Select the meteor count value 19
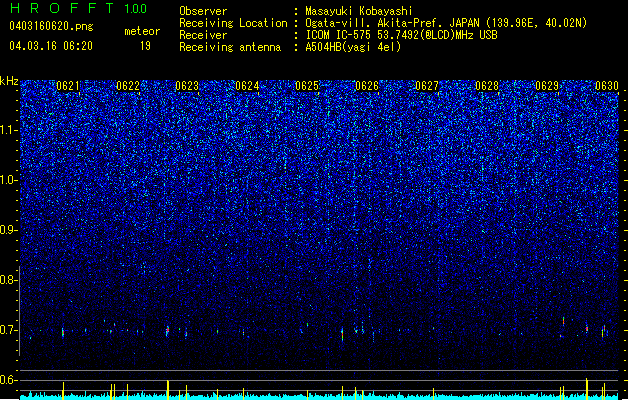Image resolution: width=629 pixels, height=400 pixels. pos(145,46)
